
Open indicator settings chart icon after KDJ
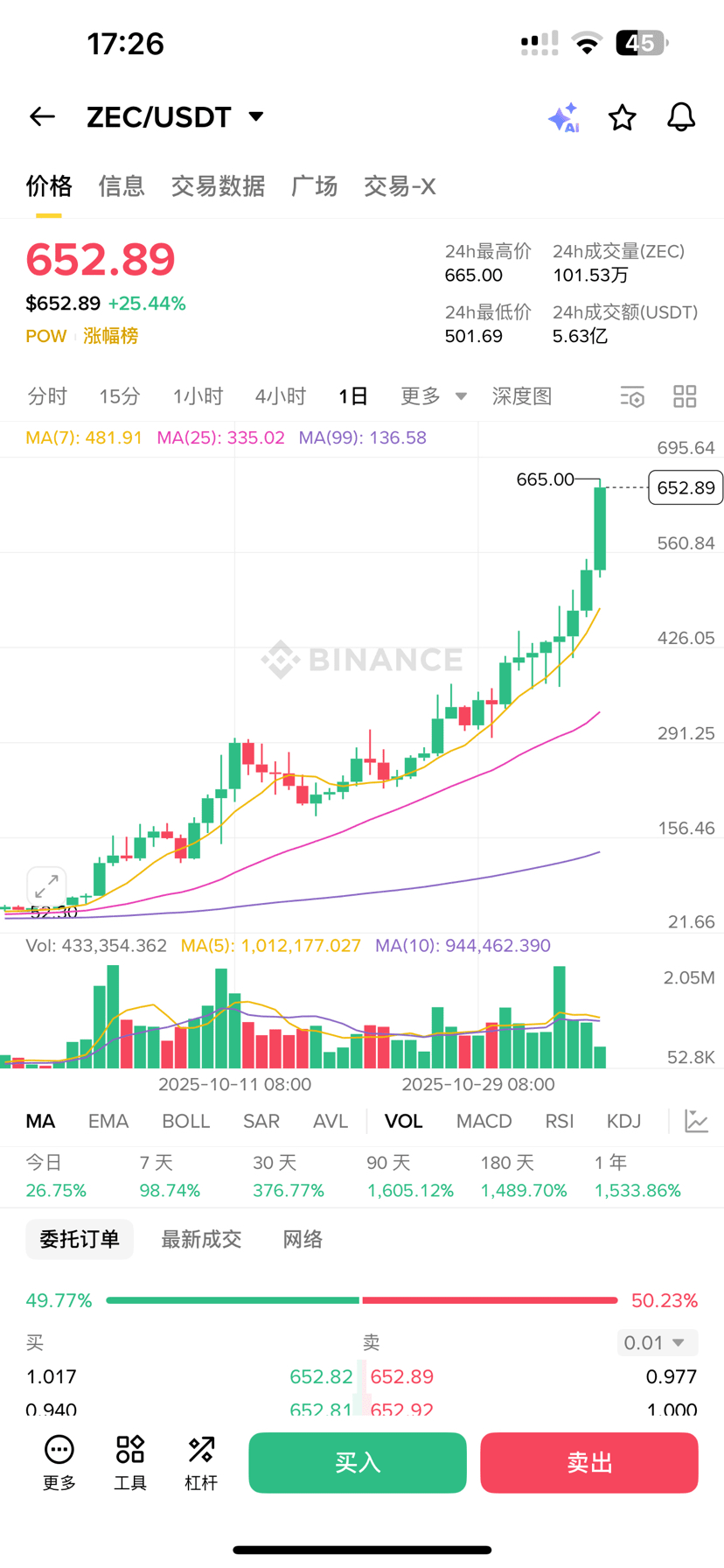pyautogui.click(x=696, y=1121)
